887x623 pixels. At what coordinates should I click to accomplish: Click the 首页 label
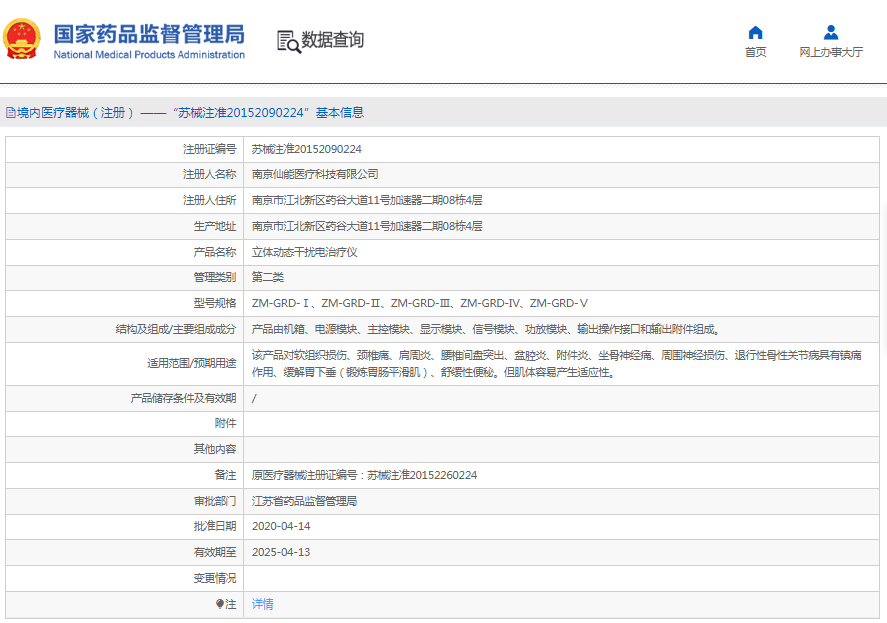coord(755,52)
